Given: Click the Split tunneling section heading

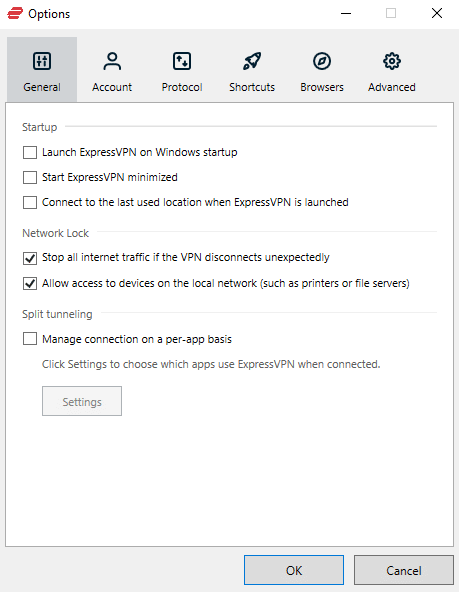Looking at the screenshot, I should [x=57, y=314].
